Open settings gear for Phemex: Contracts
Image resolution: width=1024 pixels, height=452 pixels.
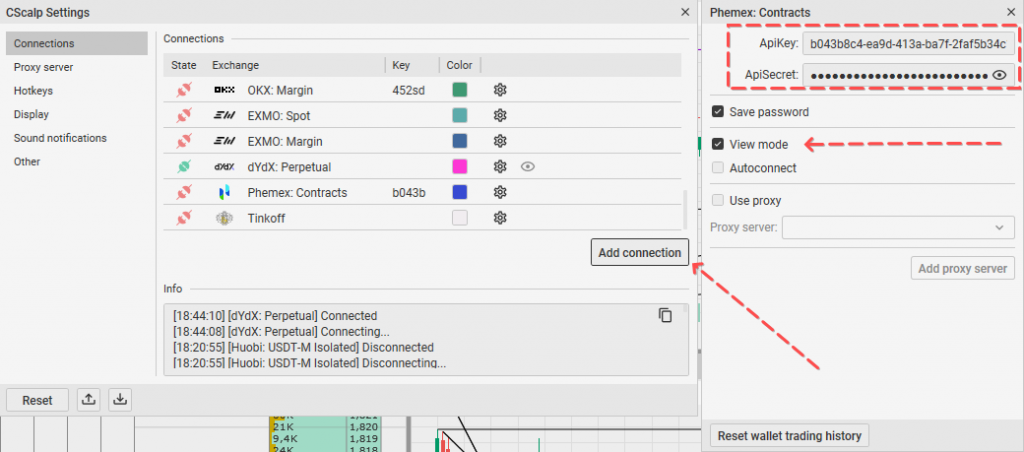pos(500,192)
